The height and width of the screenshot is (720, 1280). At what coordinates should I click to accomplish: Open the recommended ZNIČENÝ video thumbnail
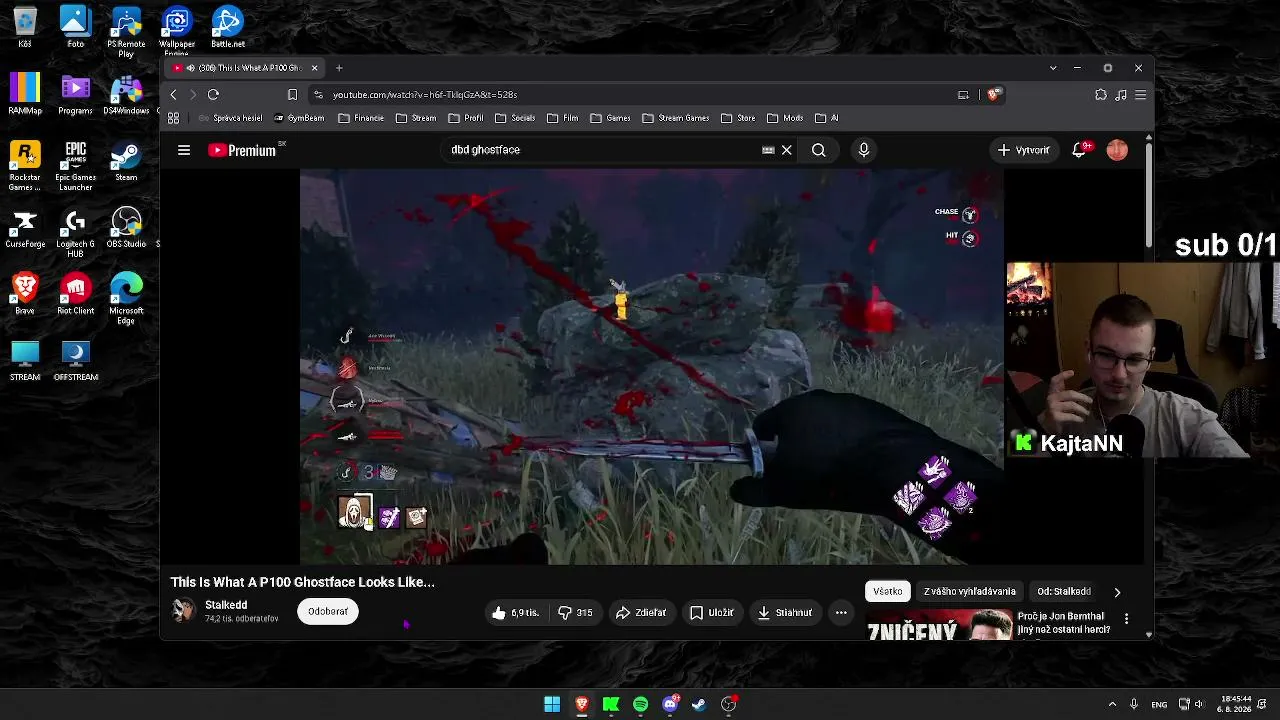click(939, 625)
